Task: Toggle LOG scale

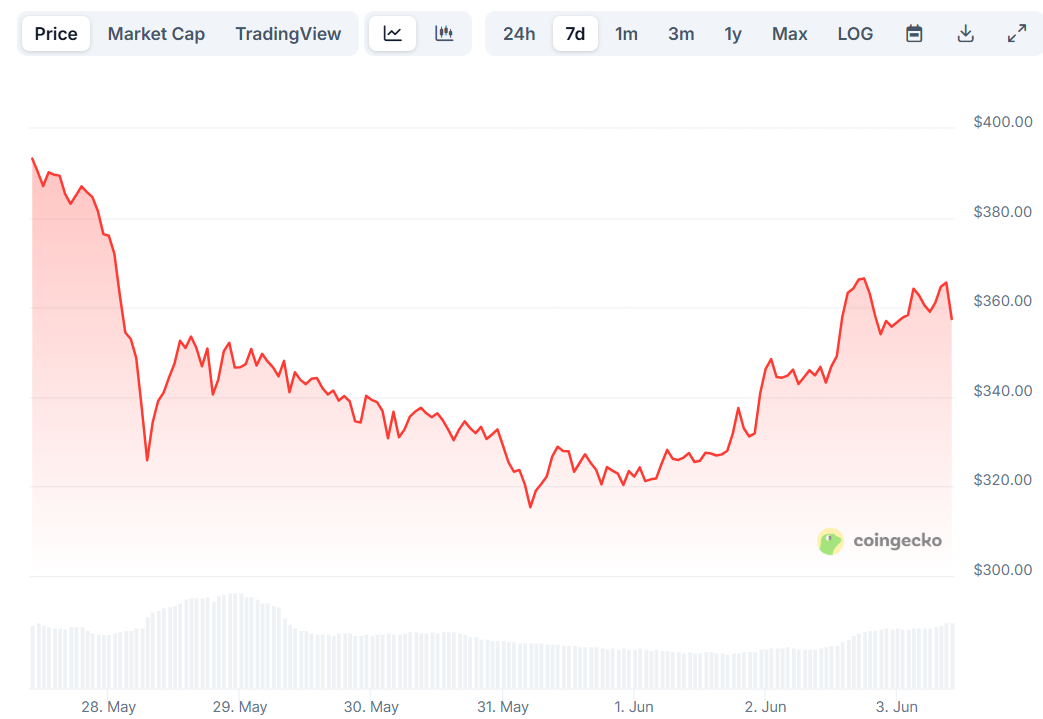Action: click(x=855, y=33)
